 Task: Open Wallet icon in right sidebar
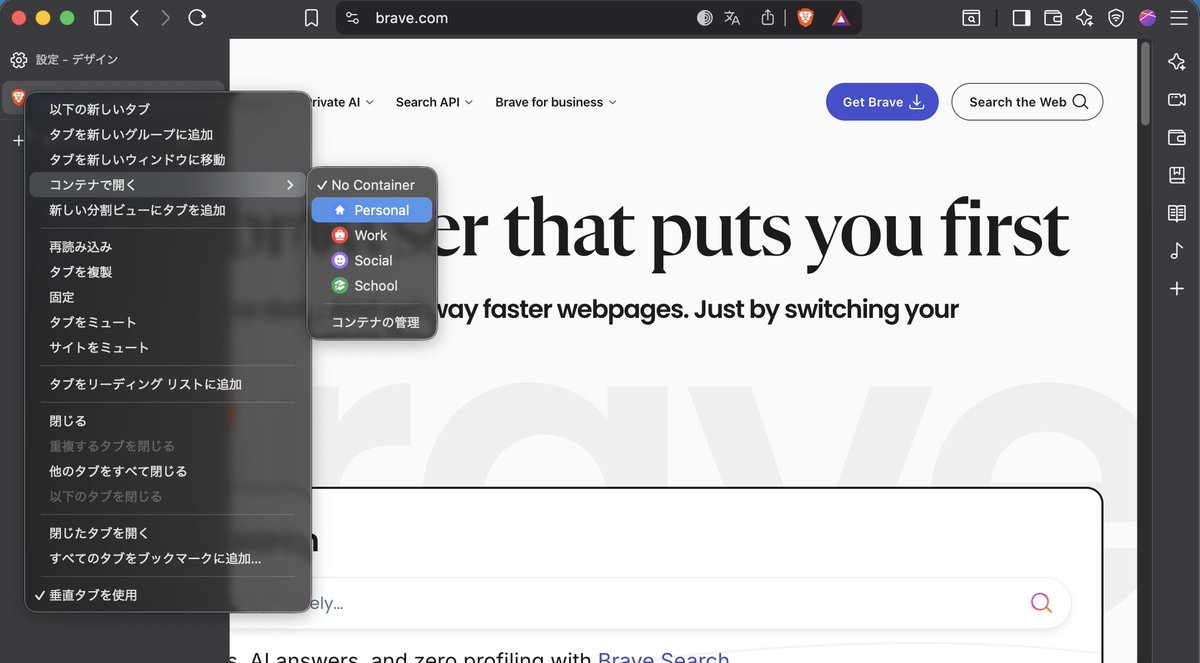pyautogui.click(x=1177, y=138)
